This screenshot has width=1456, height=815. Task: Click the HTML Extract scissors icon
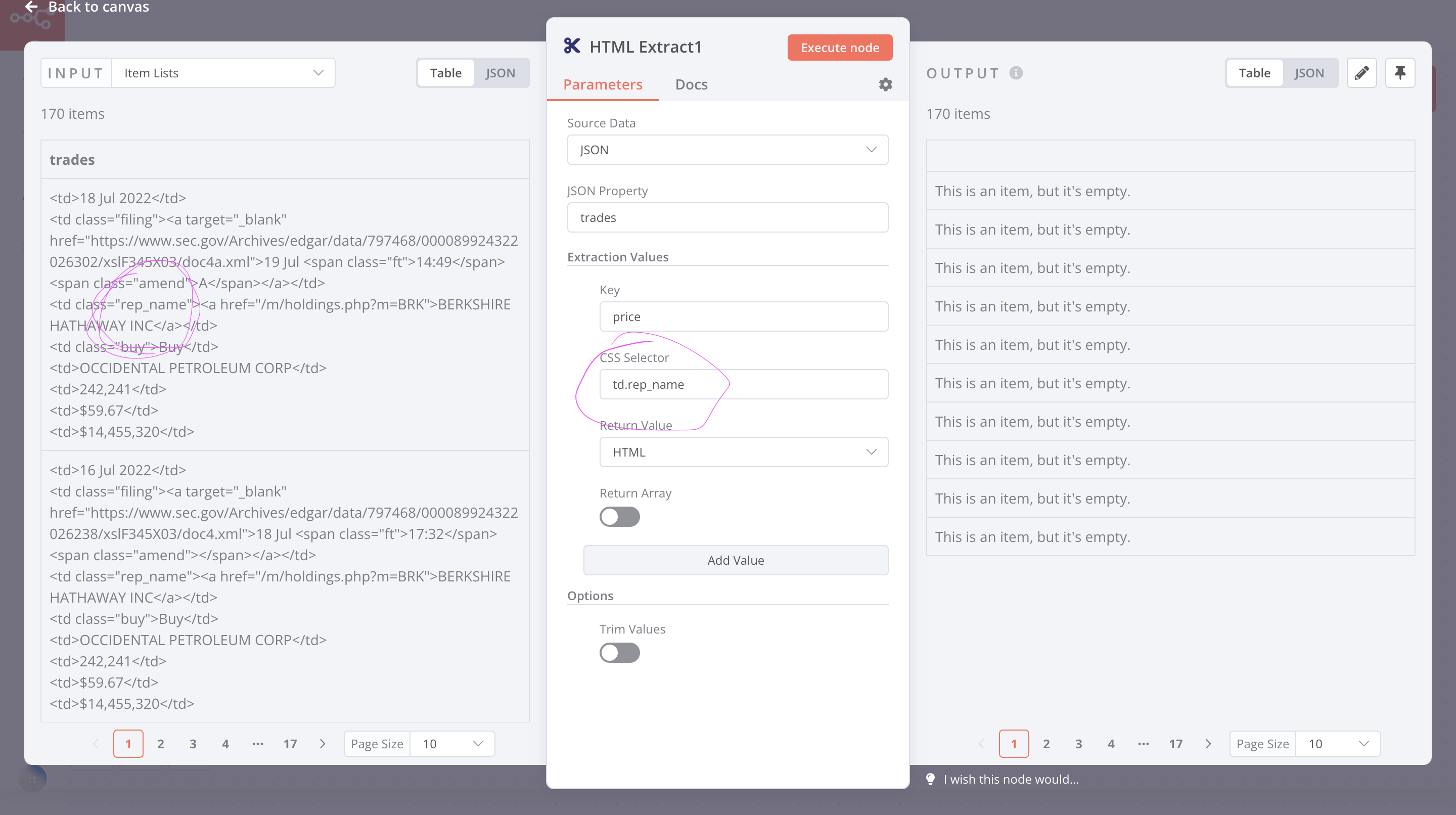pos(572,46)
